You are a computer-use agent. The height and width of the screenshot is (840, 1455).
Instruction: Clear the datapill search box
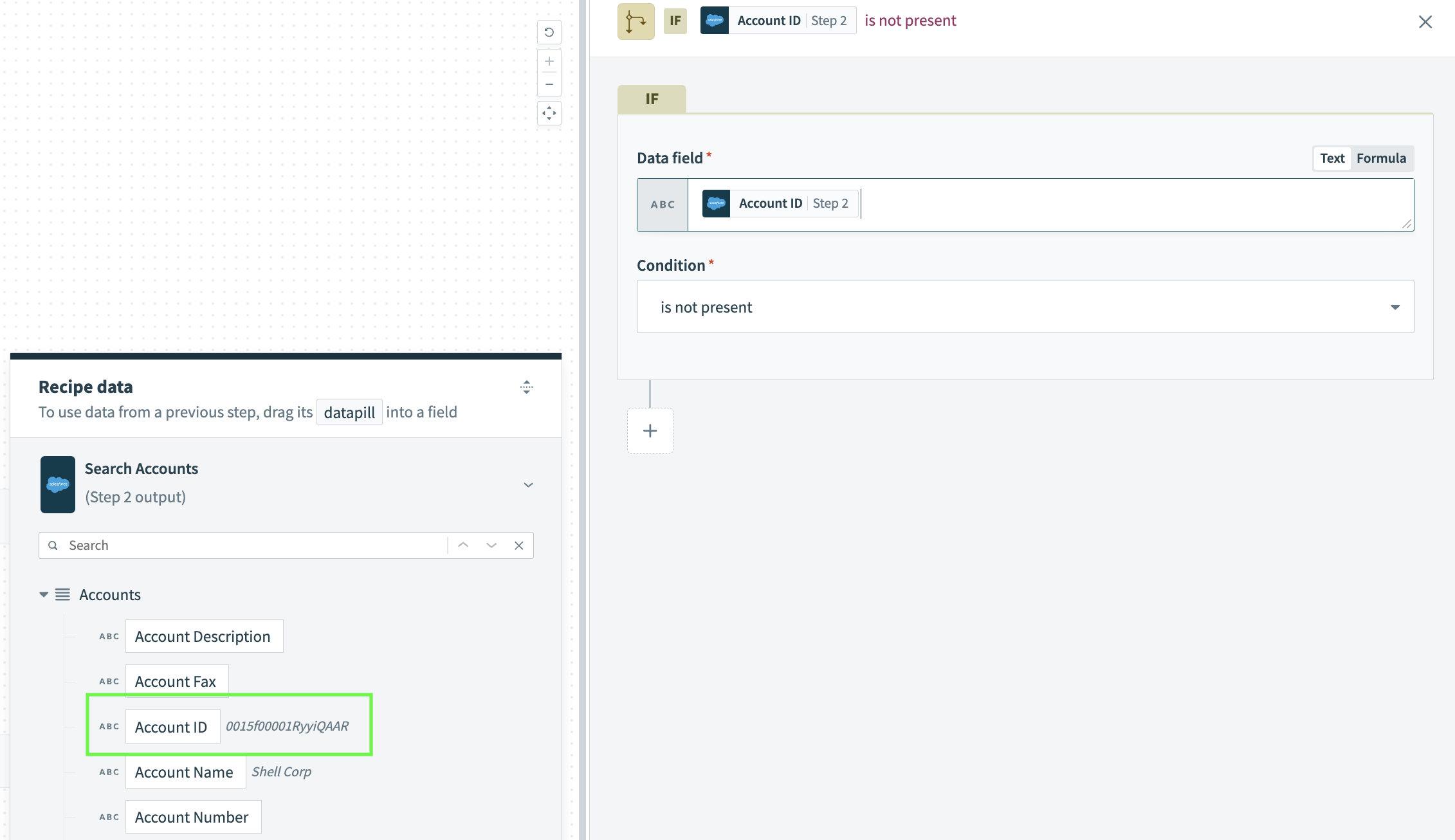pyautogui.click(x=518, y=545)
